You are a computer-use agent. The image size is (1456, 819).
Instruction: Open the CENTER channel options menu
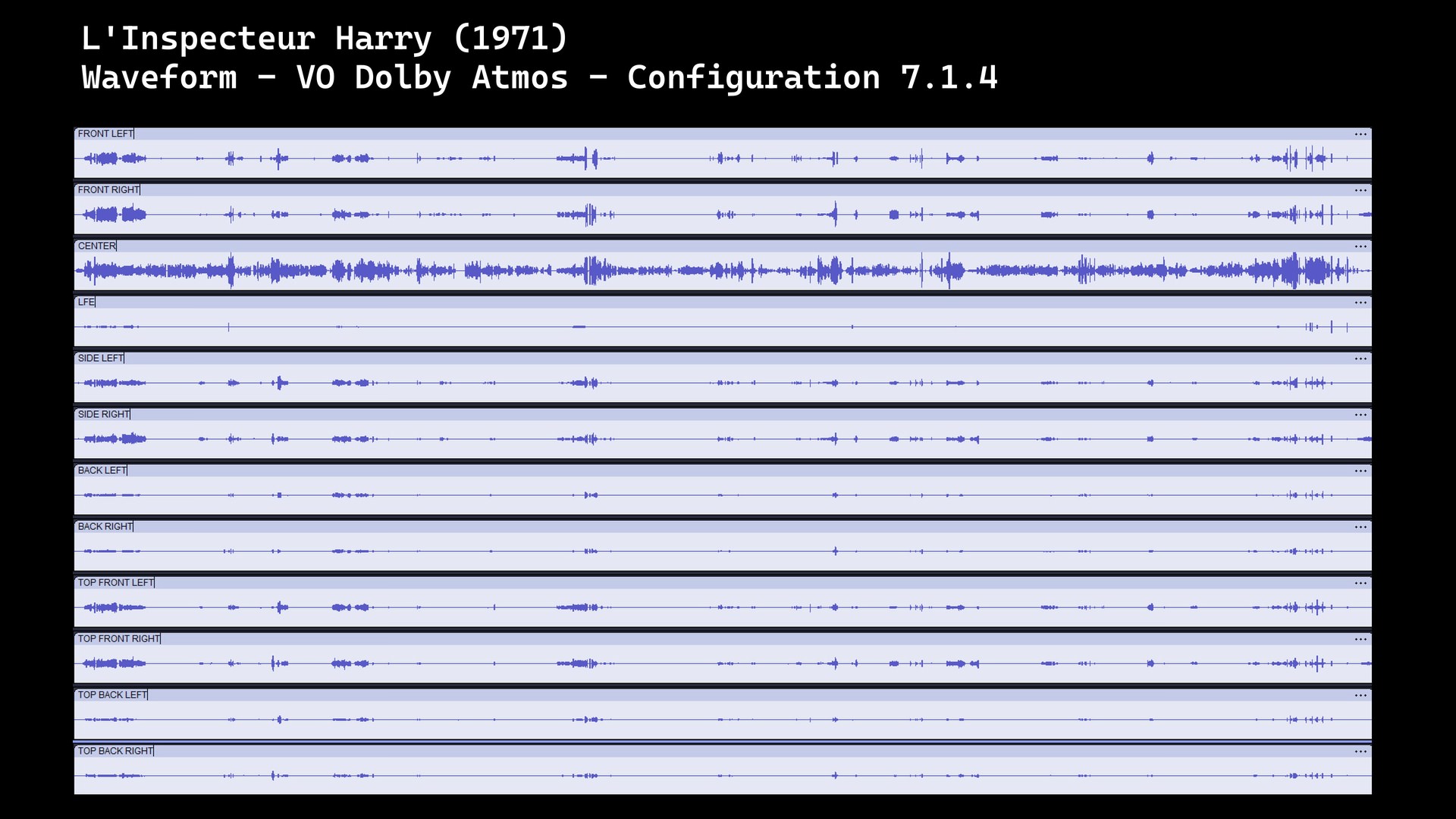pyautogui.click(x=1361, y=246)
